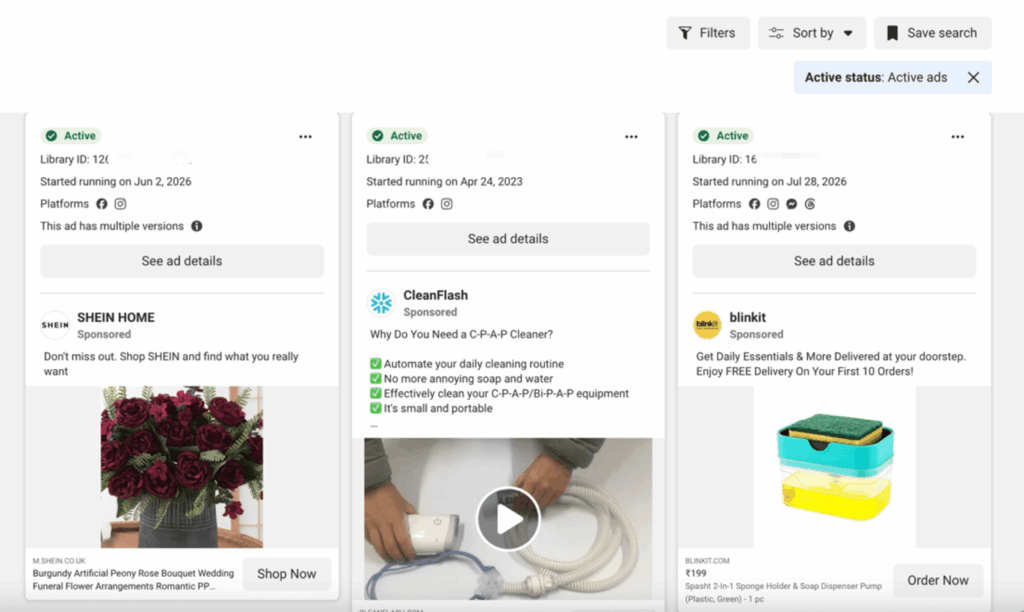1024x612 pixels.
Task: Click the Active status badge on SHEIN HOME ad
Action: pyautogui.click(x=71, y=136)
